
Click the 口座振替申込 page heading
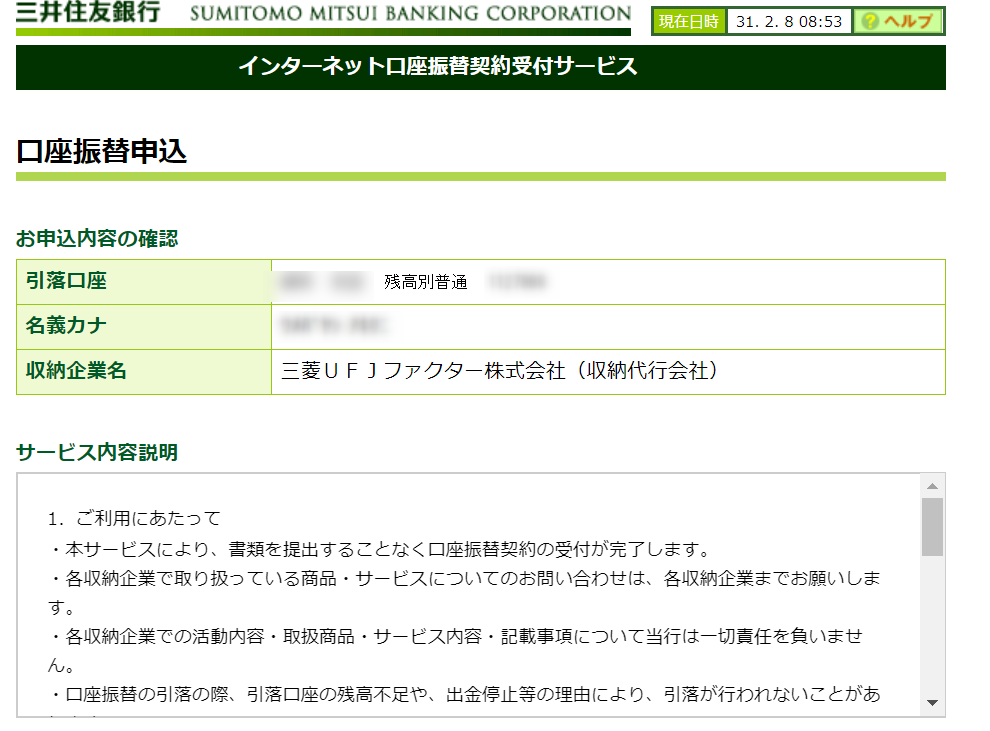101,152
